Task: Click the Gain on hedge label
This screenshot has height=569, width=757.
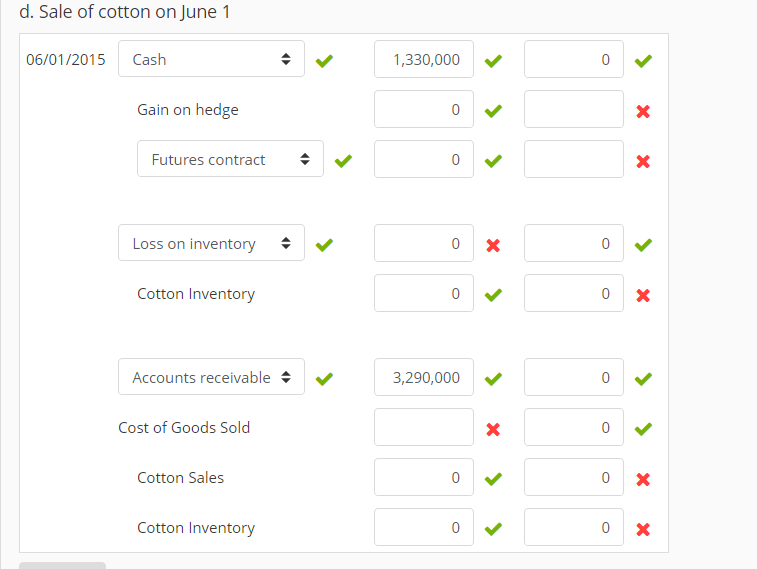Action: click(x=188, y=110)
